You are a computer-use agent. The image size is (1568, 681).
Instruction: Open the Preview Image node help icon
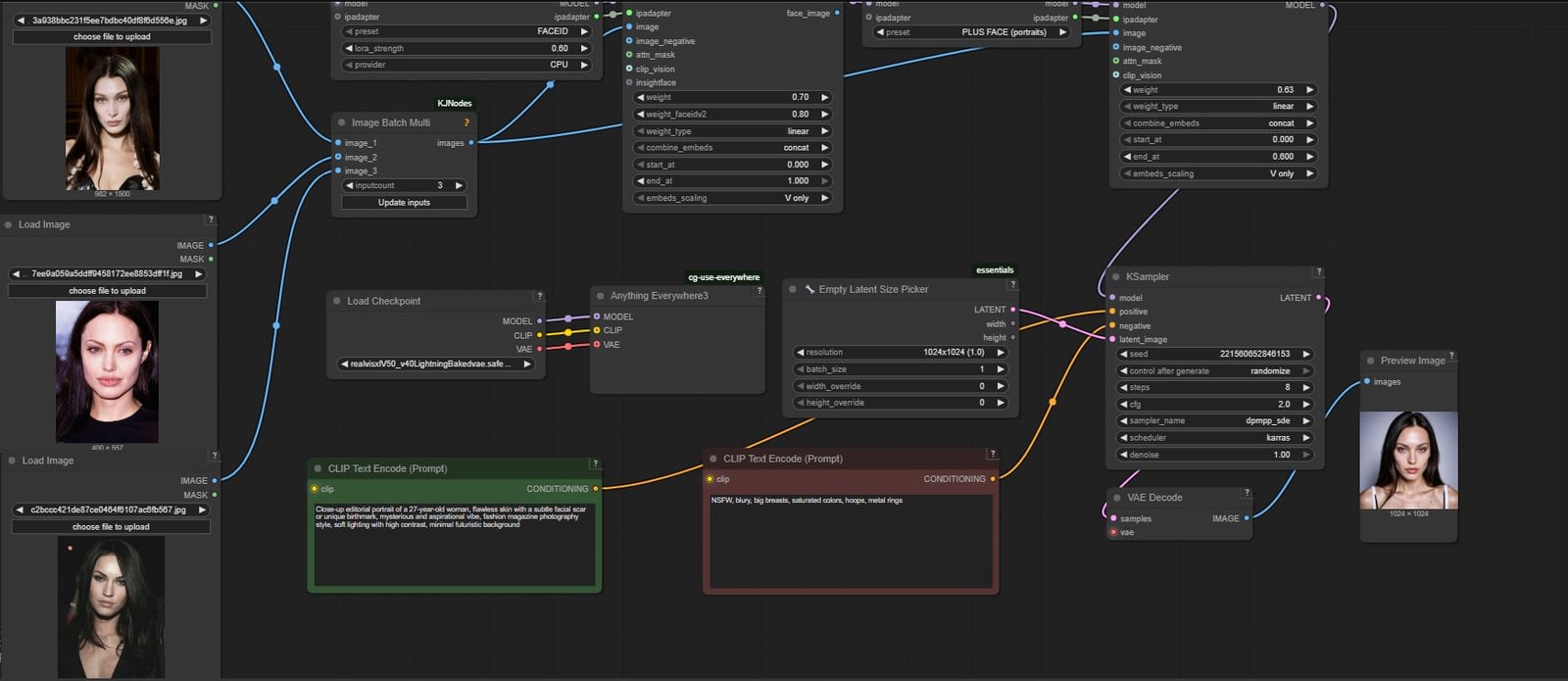(x=1451, y=357)
